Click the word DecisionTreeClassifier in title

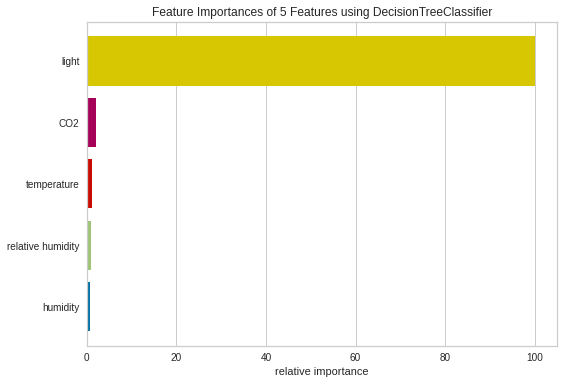coord(432,12)
